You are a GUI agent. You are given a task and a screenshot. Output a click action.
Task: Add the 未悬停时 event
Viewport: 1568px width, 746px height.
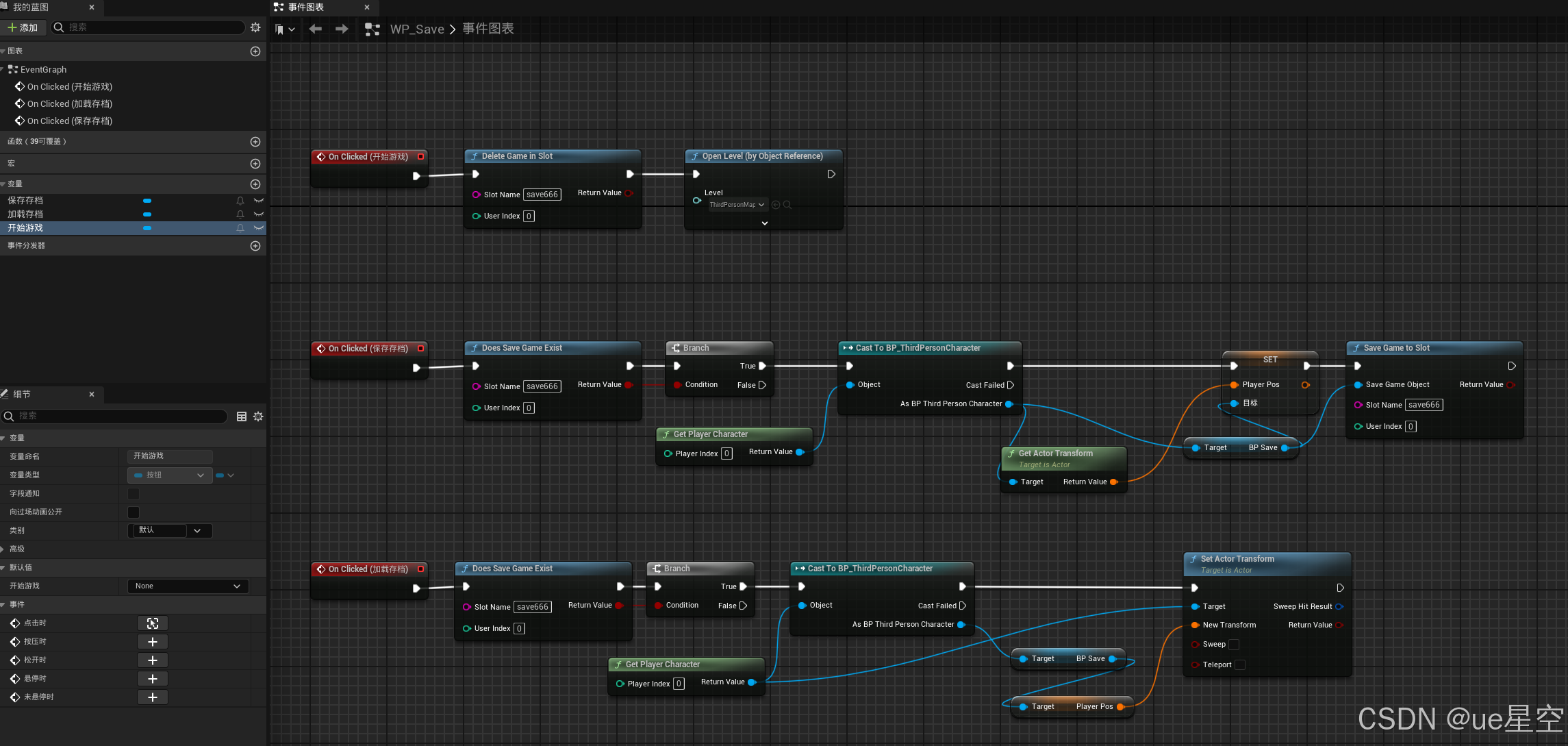pos(153,697)
